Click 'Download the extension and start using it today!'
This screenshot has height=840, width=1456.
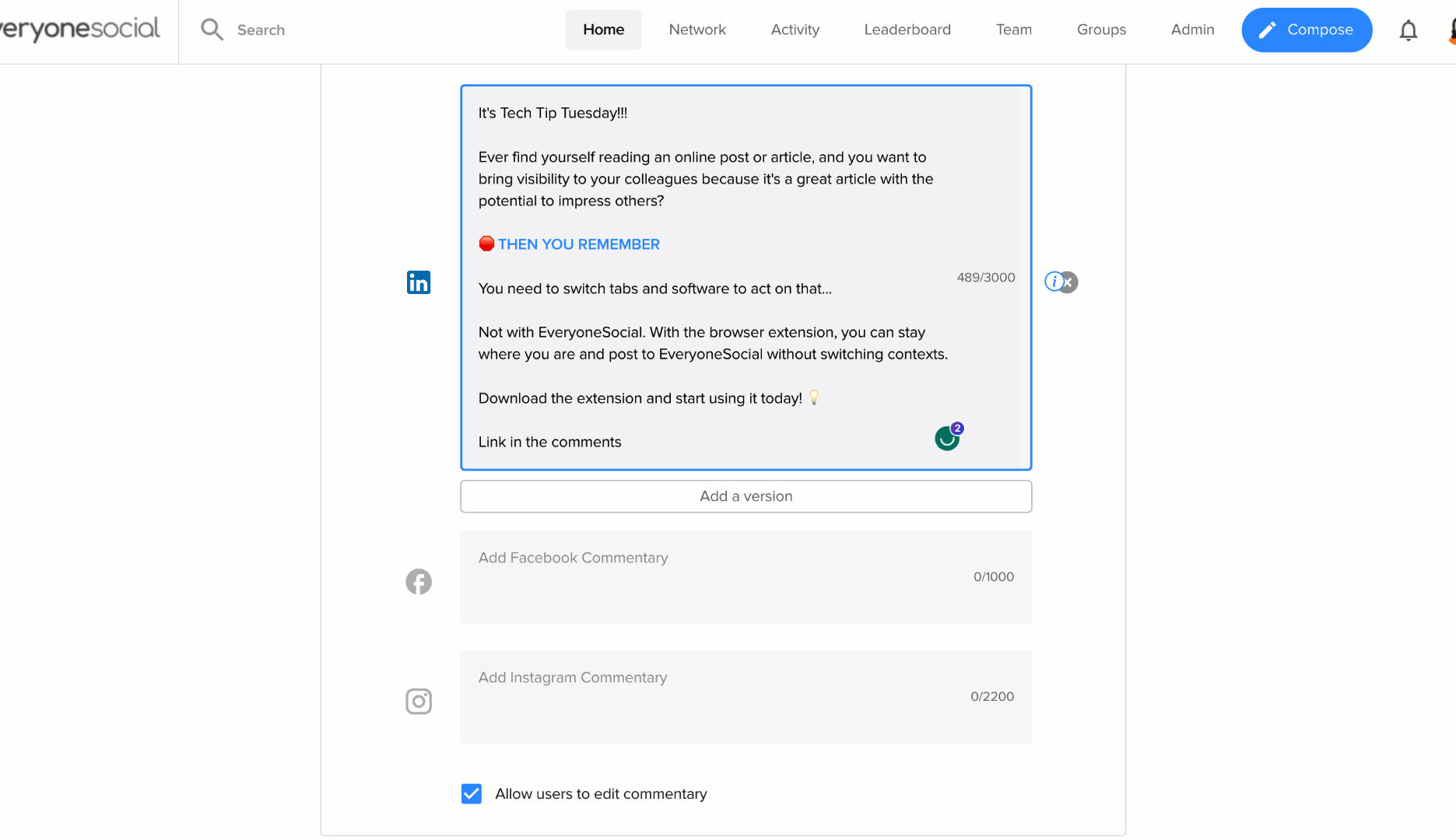click(x=640, y=398)
